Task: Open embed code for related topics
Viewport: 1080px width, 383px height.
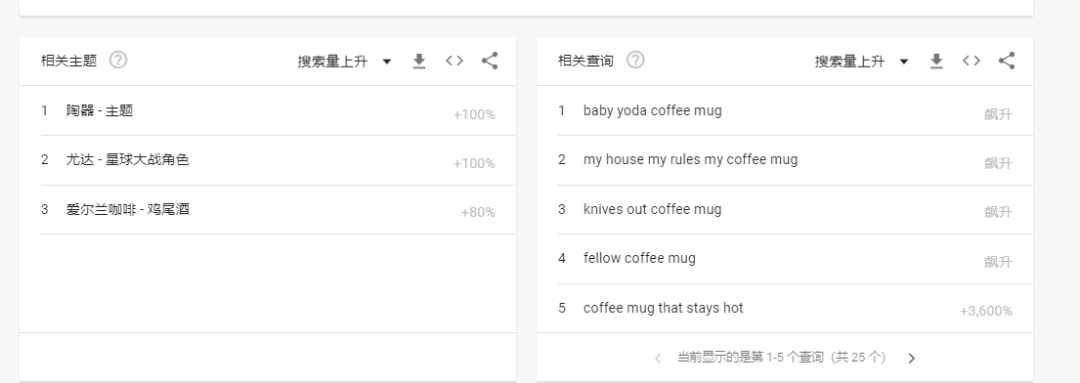Action: [x=455, y=61]
